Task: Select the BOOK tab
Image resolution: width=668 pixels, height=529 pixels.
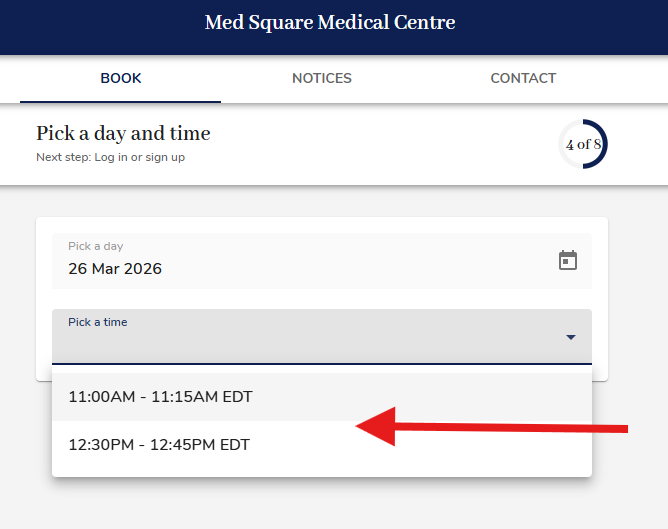Action: (121, 78)
